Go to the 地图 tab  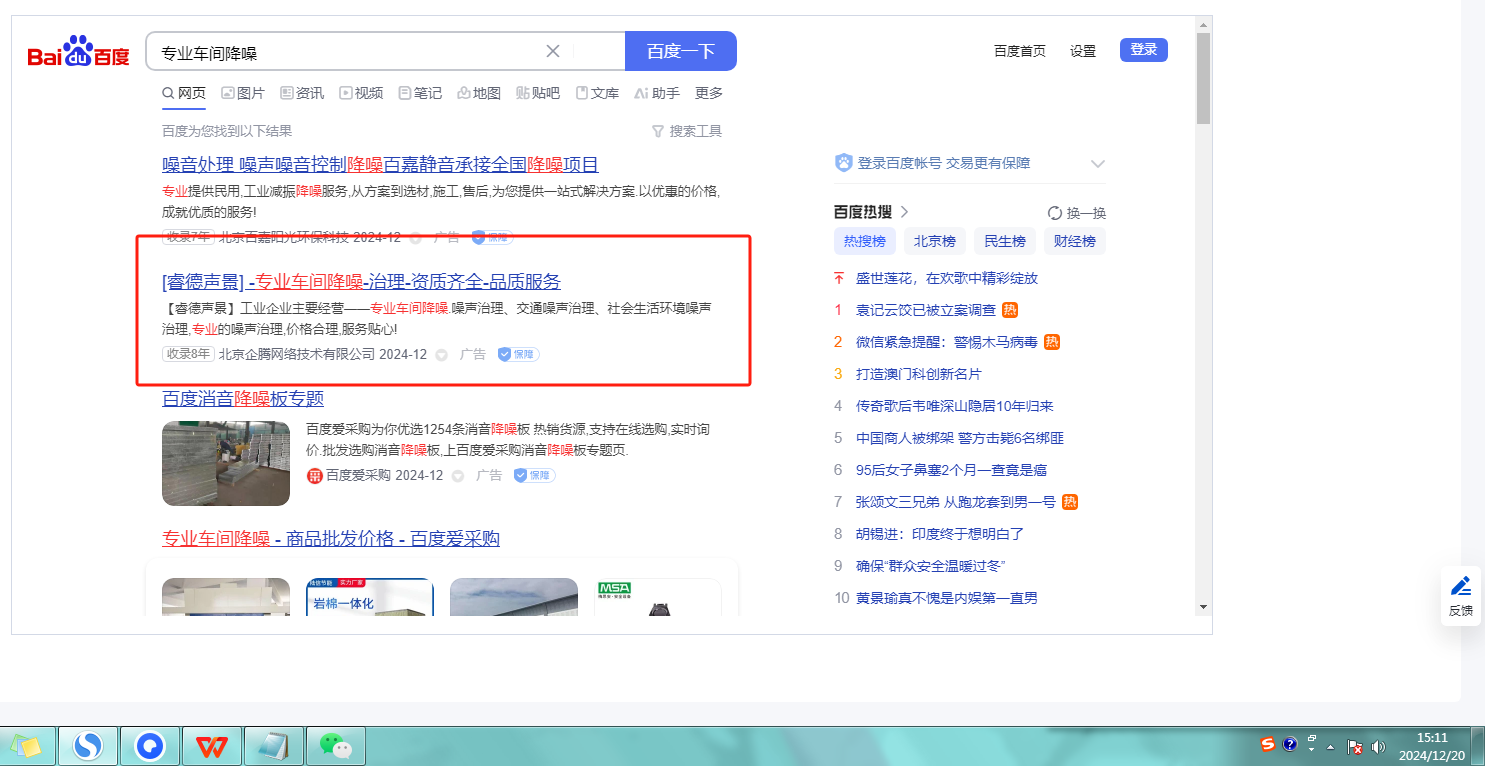479,93
